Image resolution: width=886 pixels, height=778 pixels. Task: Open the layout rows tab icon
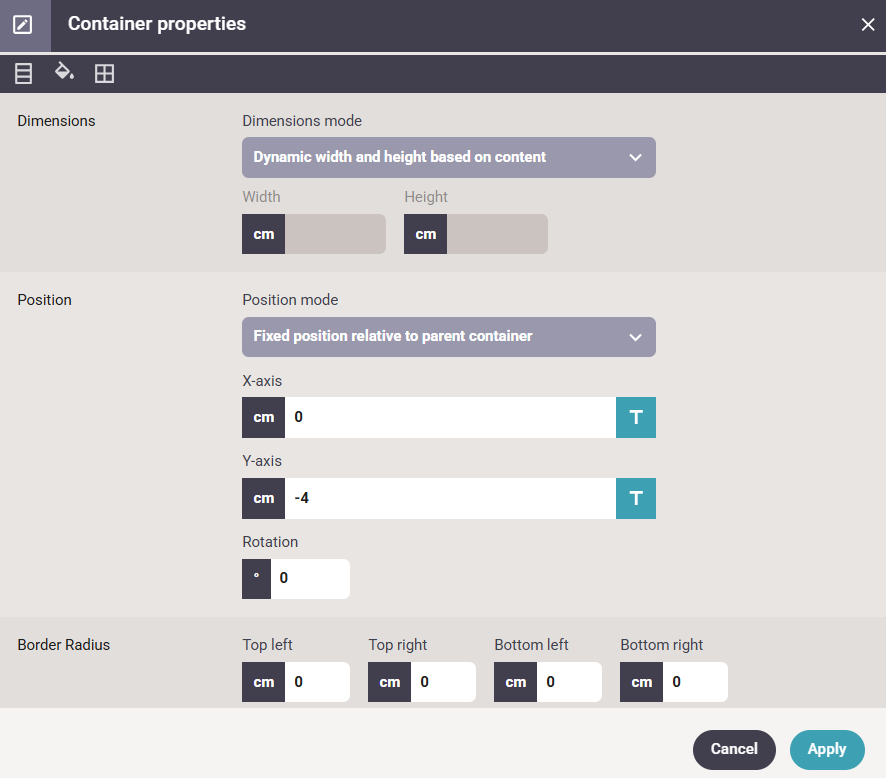tap(23, 73)
